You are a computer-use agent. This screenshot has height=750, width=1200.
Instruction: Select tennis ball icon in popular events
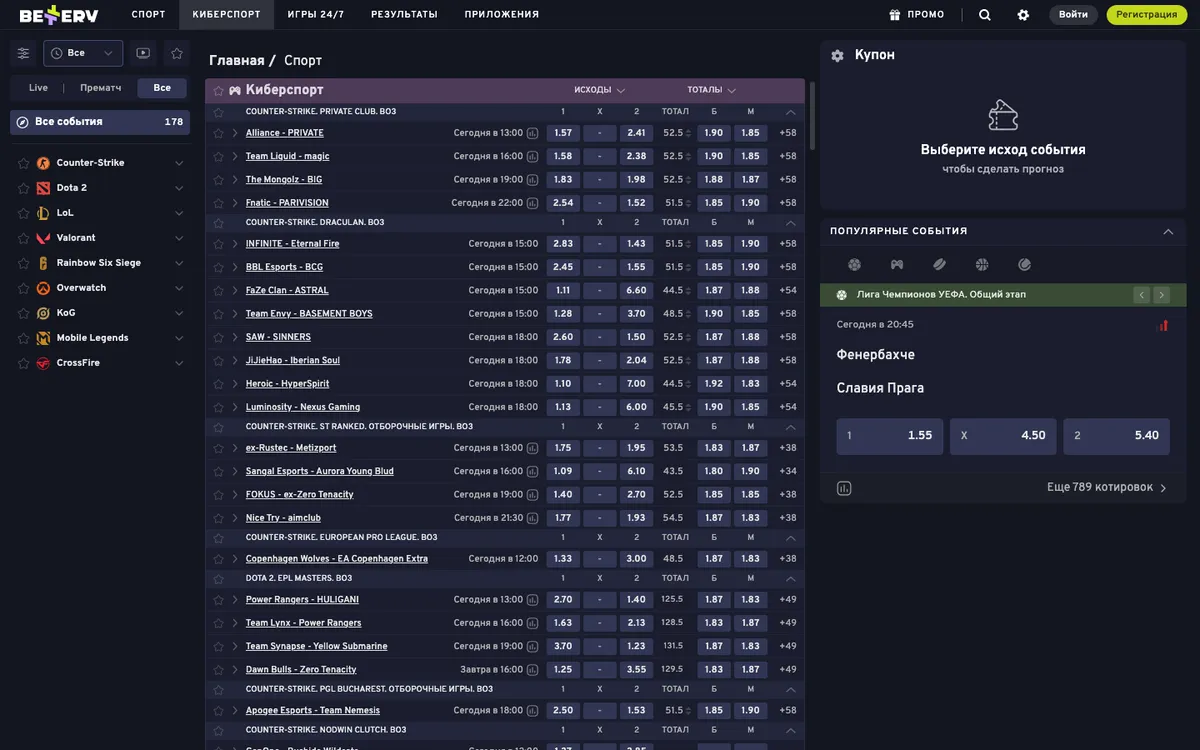pyautogui.click(x=1024, y=265)
